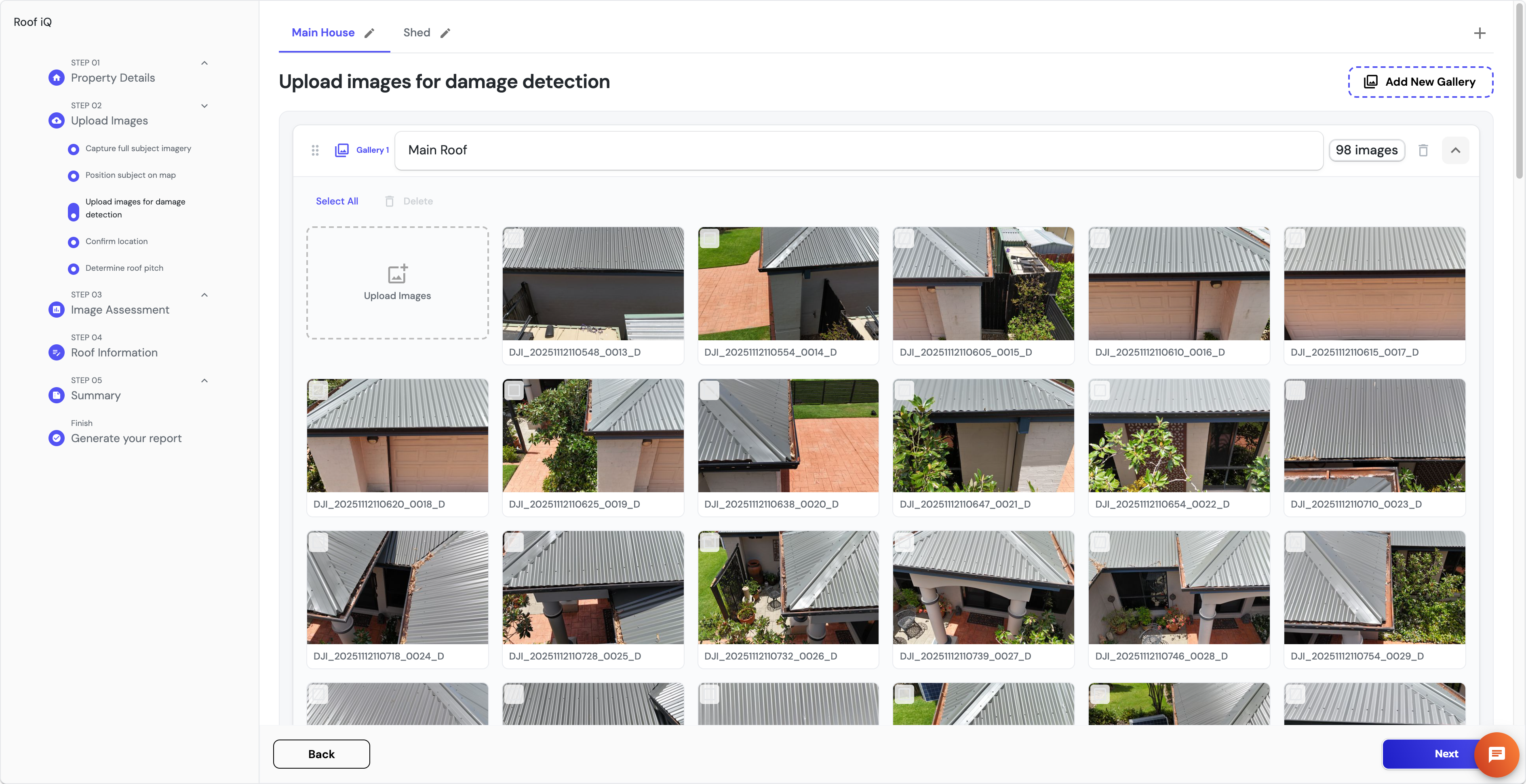
Task: Click the filename DJI_20251112110746_0028_D
Action: (1161, 657)
